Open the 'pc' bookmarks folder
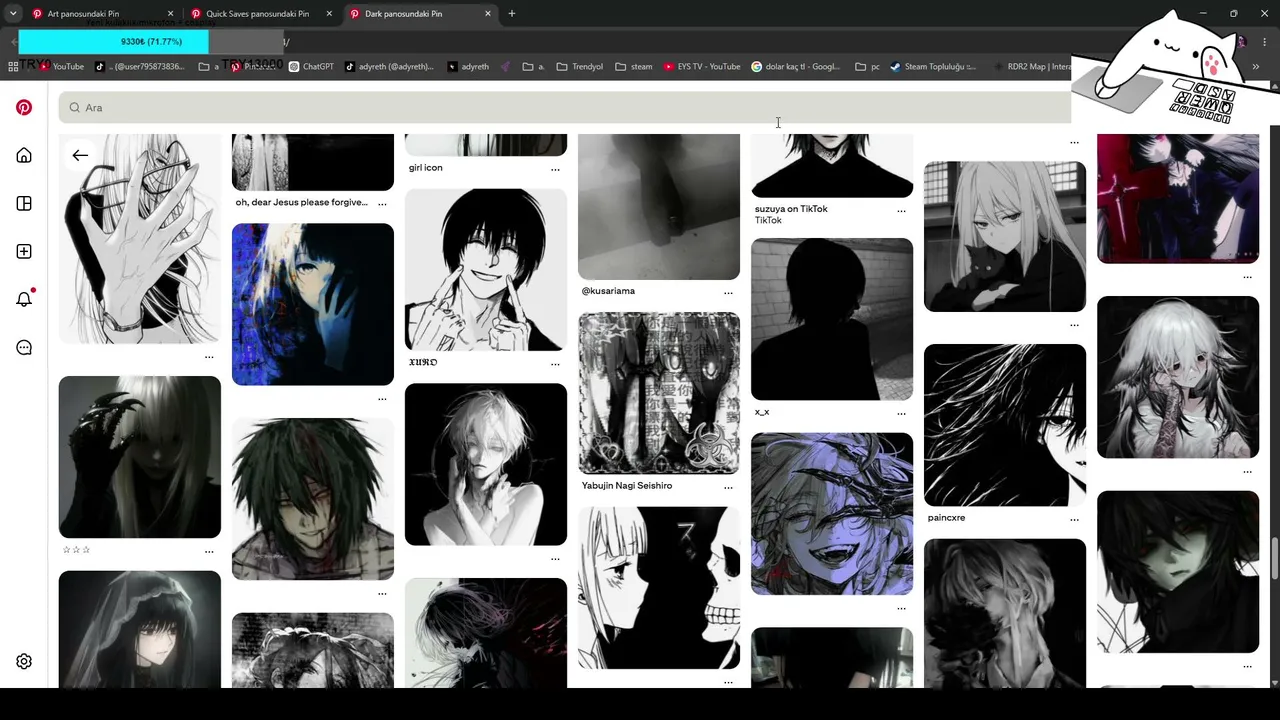Viewport: 1280px width, 720px height. pyautogui.click(x=867, y=67)
